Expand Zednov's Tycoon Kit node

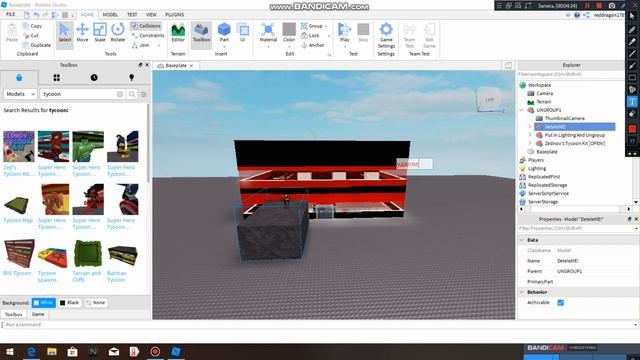[x=530, y=143]
